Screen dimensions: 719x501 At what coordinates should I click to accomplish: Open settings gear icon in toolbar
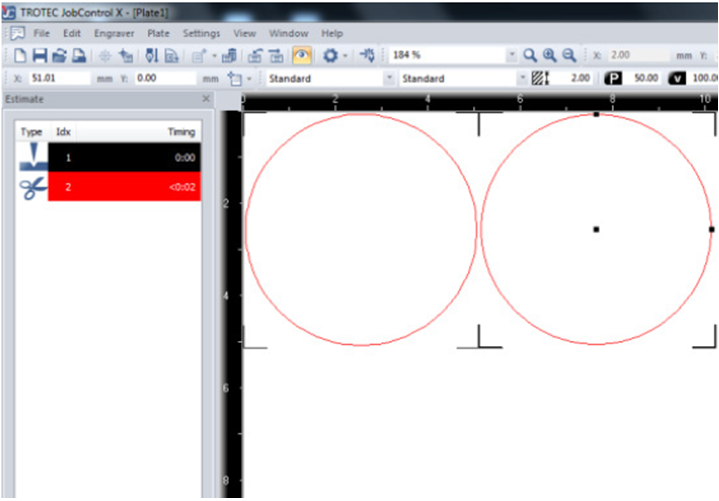click(329, 56)
